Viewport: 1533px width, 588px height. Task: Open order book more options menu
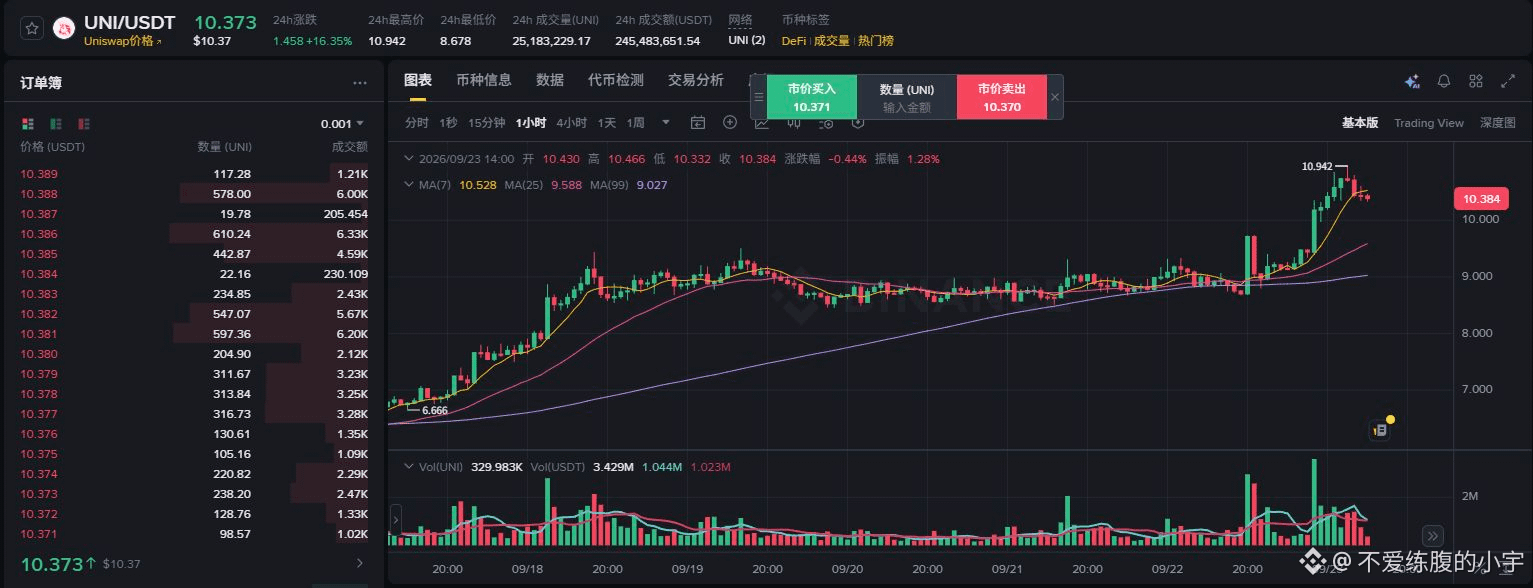tap(360, 83)
